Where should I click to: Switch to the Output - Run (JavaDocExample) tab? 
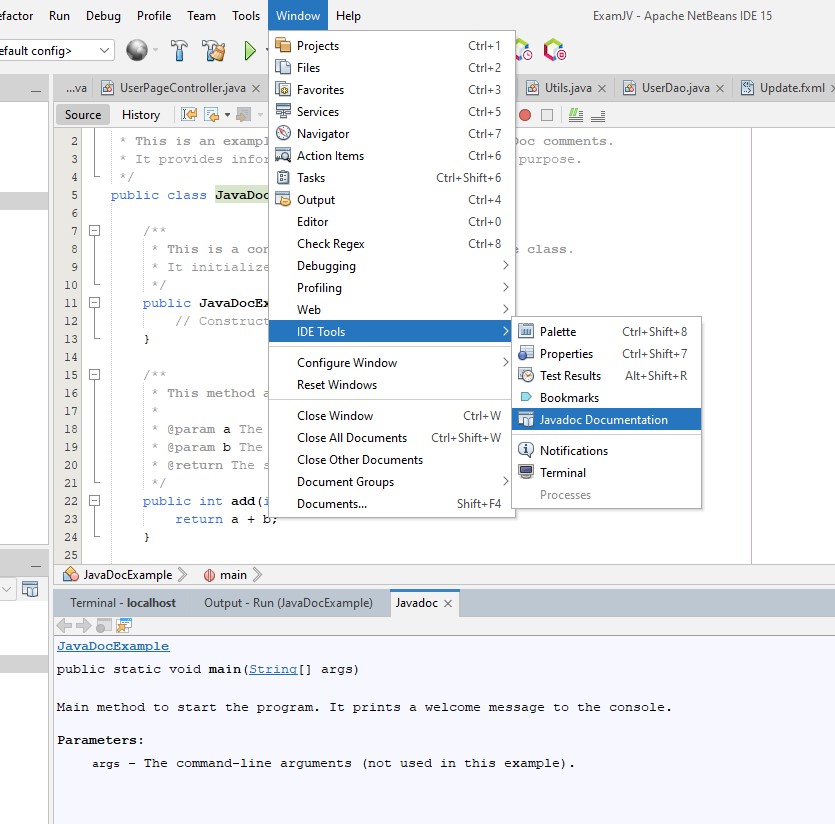point(288,603)
